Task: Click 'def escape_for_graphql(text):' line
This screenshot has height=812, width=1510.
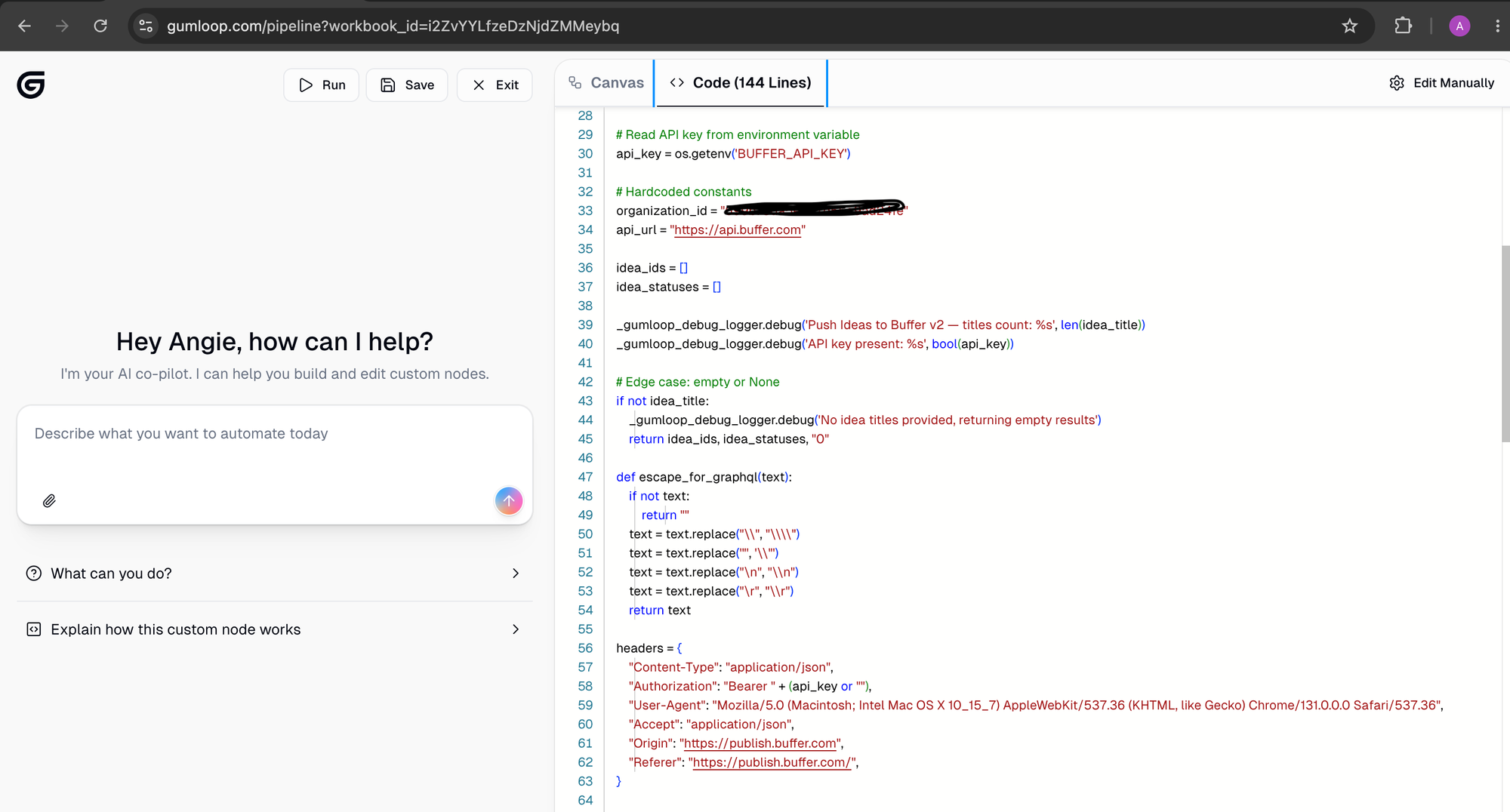Action: [x=704, y=477]
